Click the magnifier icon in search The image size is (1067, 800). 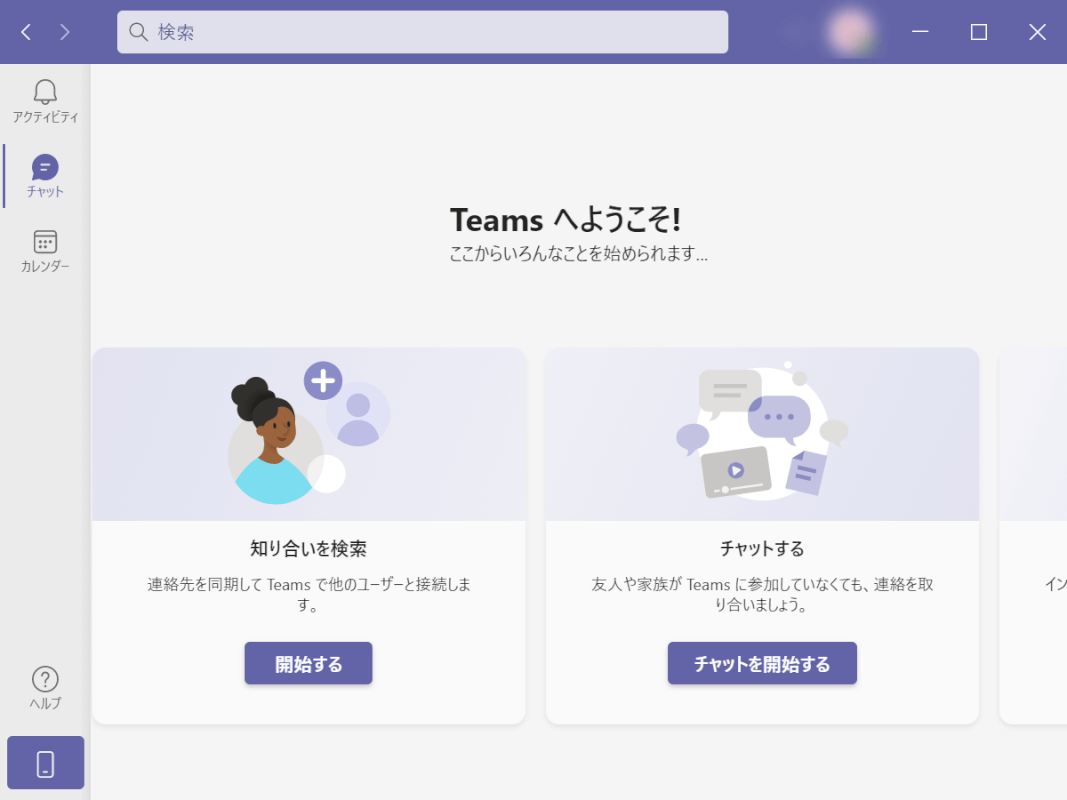(x=139, y=32)
